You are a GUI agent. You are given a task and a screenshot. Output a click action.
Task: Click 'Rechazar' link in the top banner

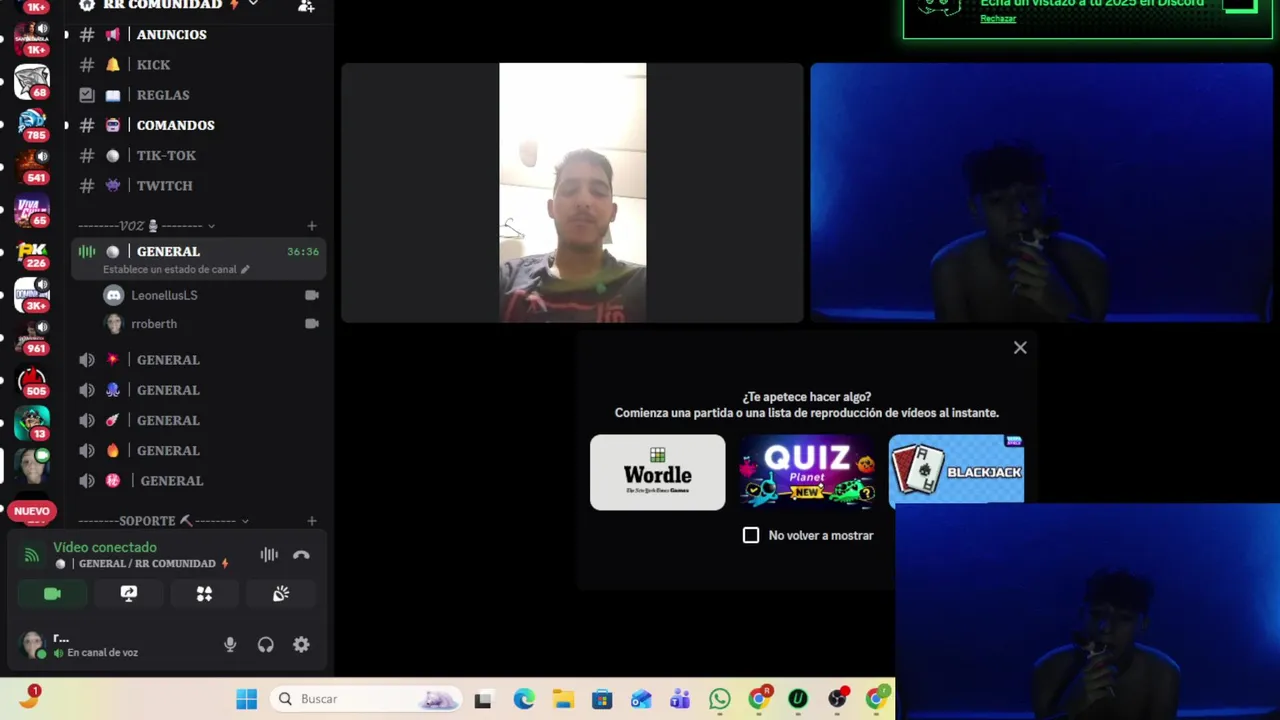[998, 19]
